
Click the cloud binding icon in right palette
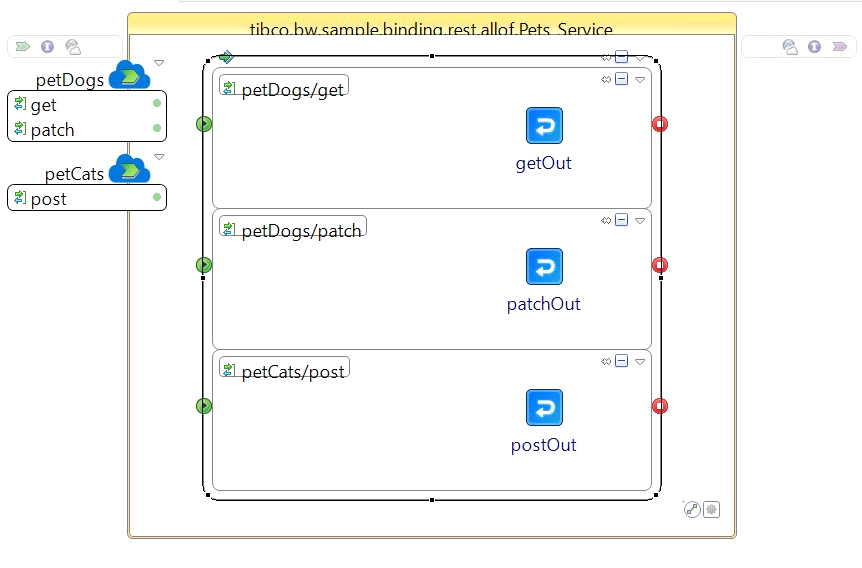[790, 47]
